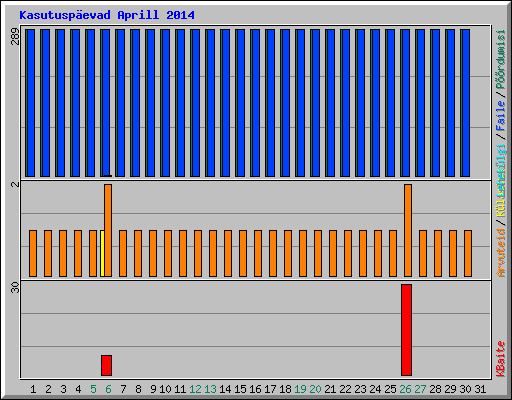Click the 30 KBytes scale label
Viewport: 512px width, 400px height.
pyautogui.click(x=15, y=288)
